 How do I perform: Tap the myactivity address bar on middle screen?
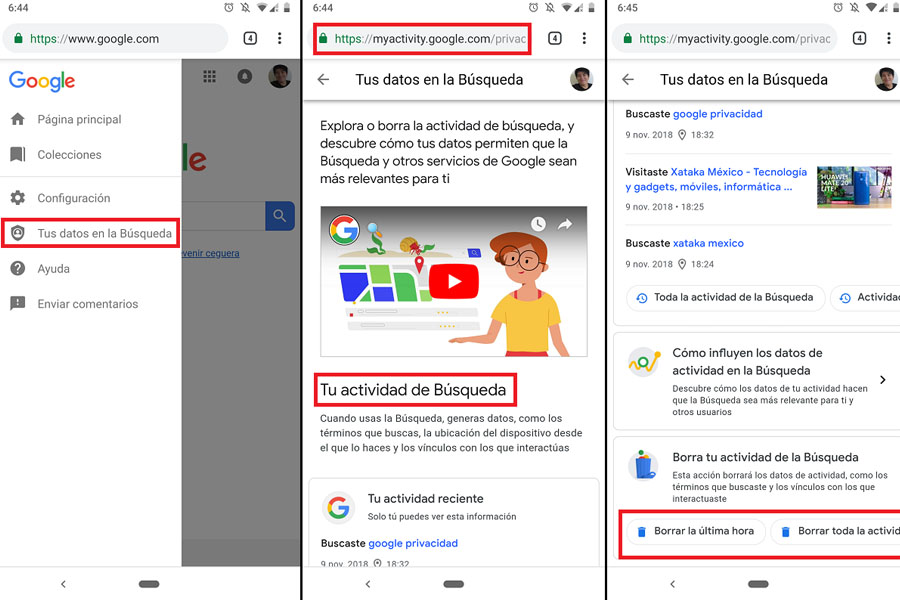click(422, 38)
